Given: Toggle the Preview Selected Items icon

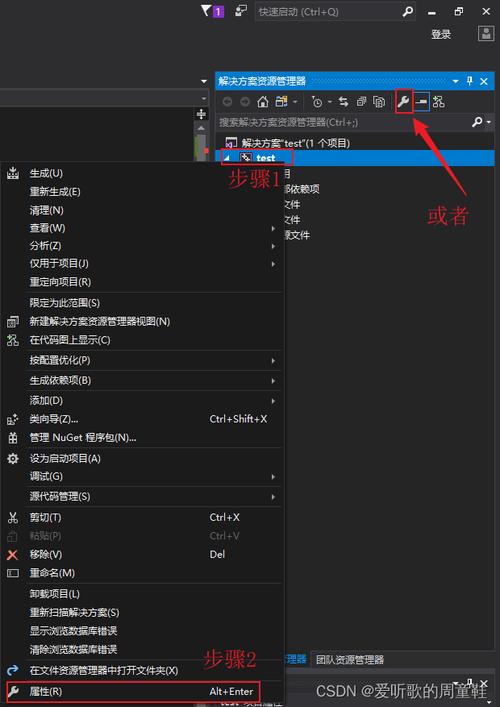Looking at the screenshot, I should [x=422, y=102].
